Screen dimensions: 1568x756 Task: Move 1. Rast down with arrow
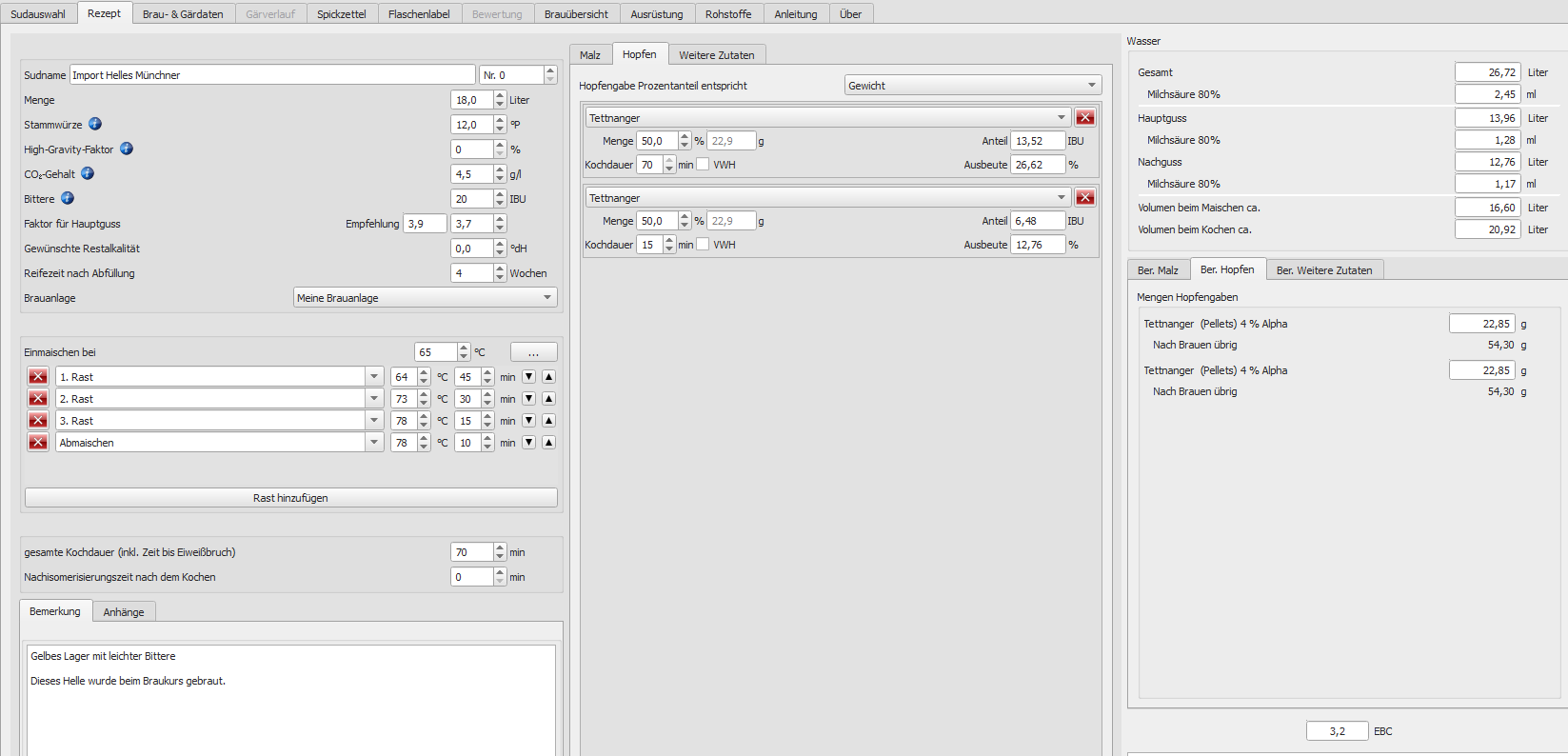click(529, 377)
